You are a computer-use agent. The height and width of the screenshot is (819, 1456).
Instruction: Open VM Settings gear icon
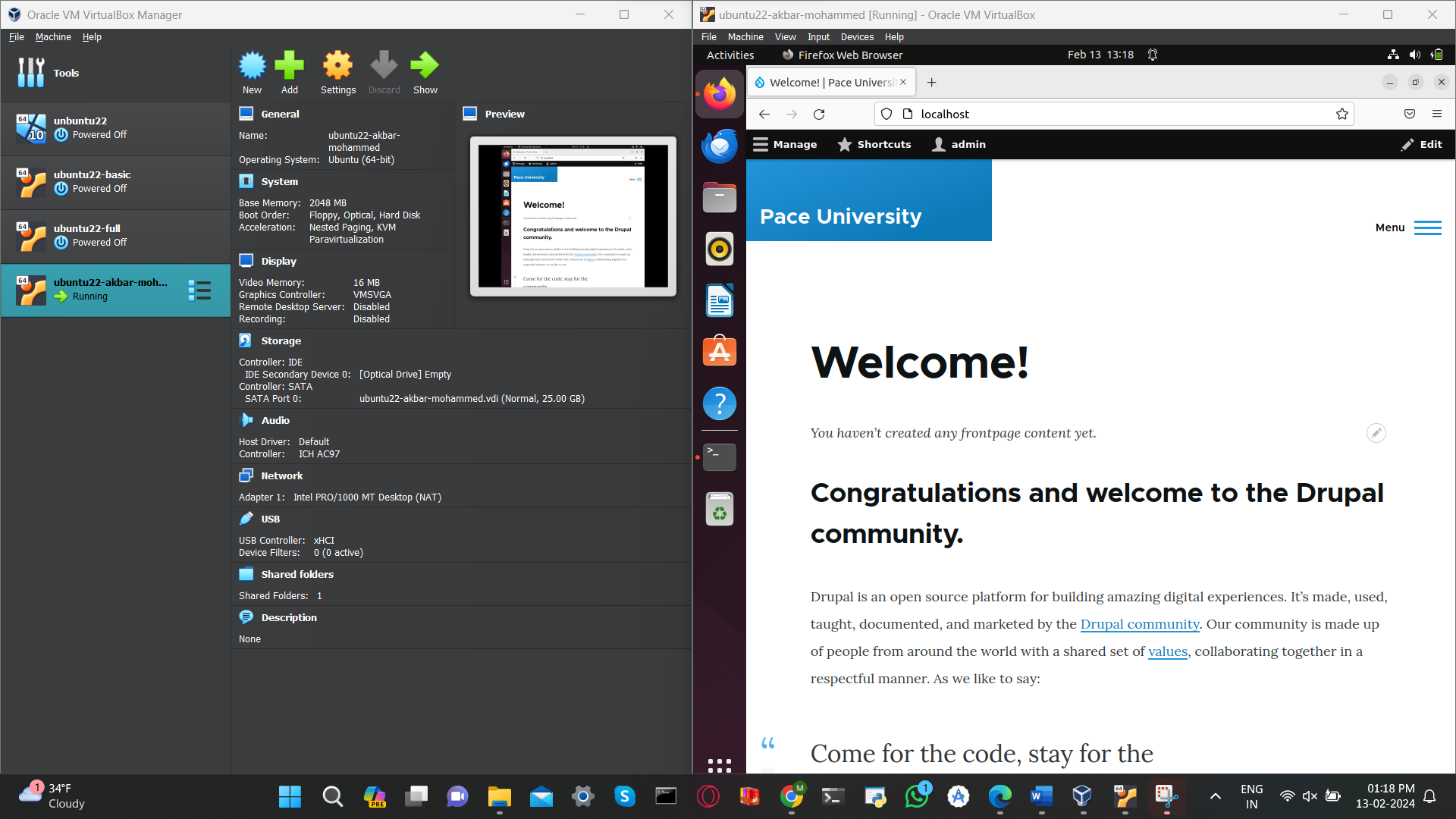coord(337,73)
